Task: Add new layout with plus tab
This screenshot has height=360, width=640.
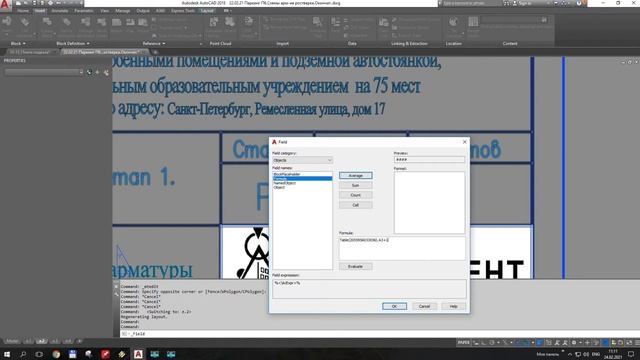Action: pos(80,341)
